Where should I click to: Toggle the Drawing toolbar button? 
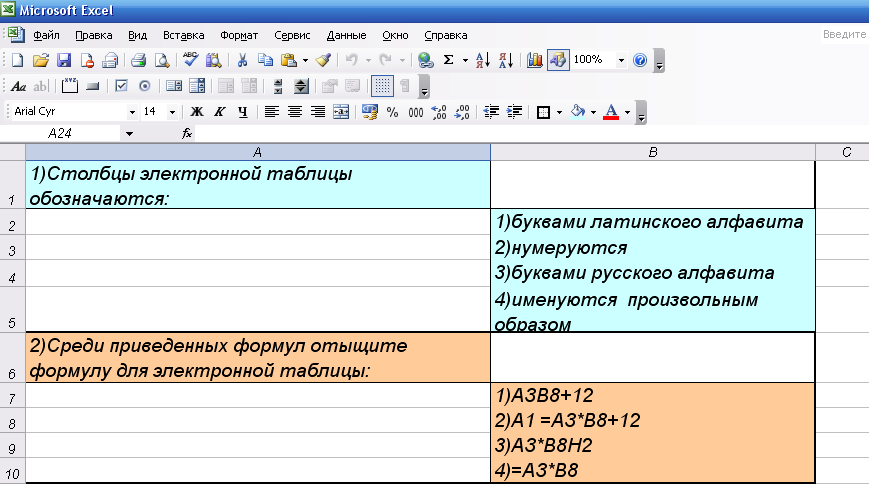(558, 60)
